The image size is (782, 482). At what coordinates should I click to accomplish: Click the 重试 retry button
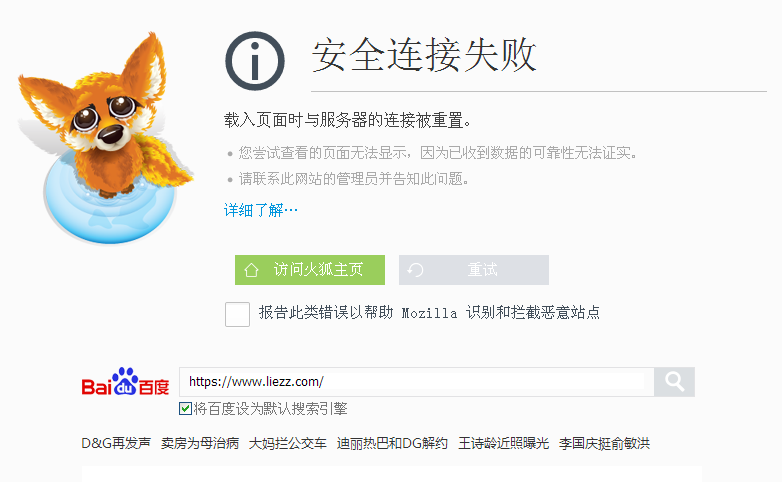pyautogui.click(x=474, y=270)
